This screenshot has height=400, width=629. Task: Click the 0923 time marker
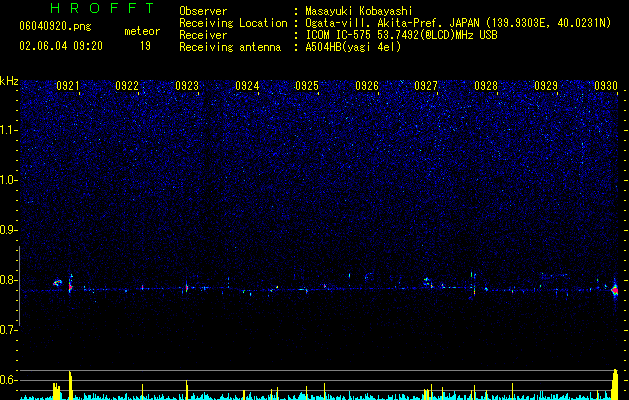click(187, 86)
